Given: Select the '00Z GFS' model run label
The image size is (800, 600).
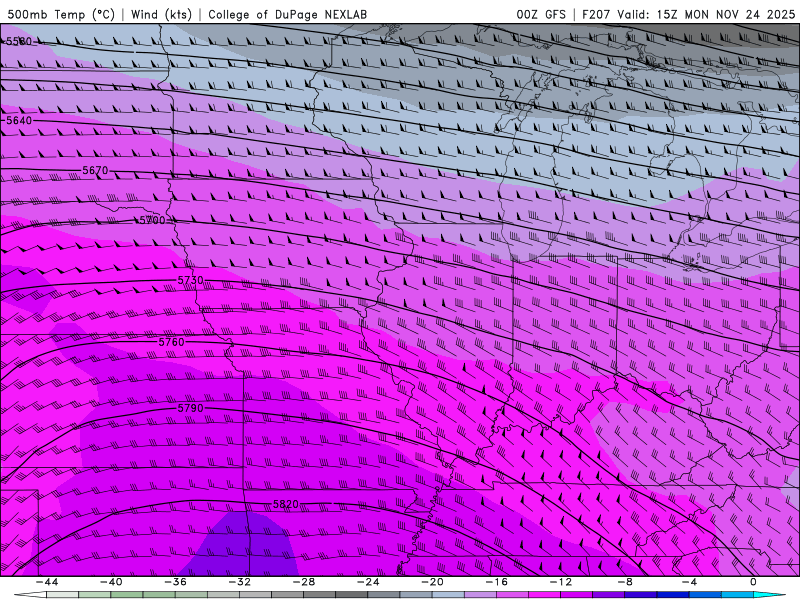Looking at the screenshot, I should click(541, 14).
